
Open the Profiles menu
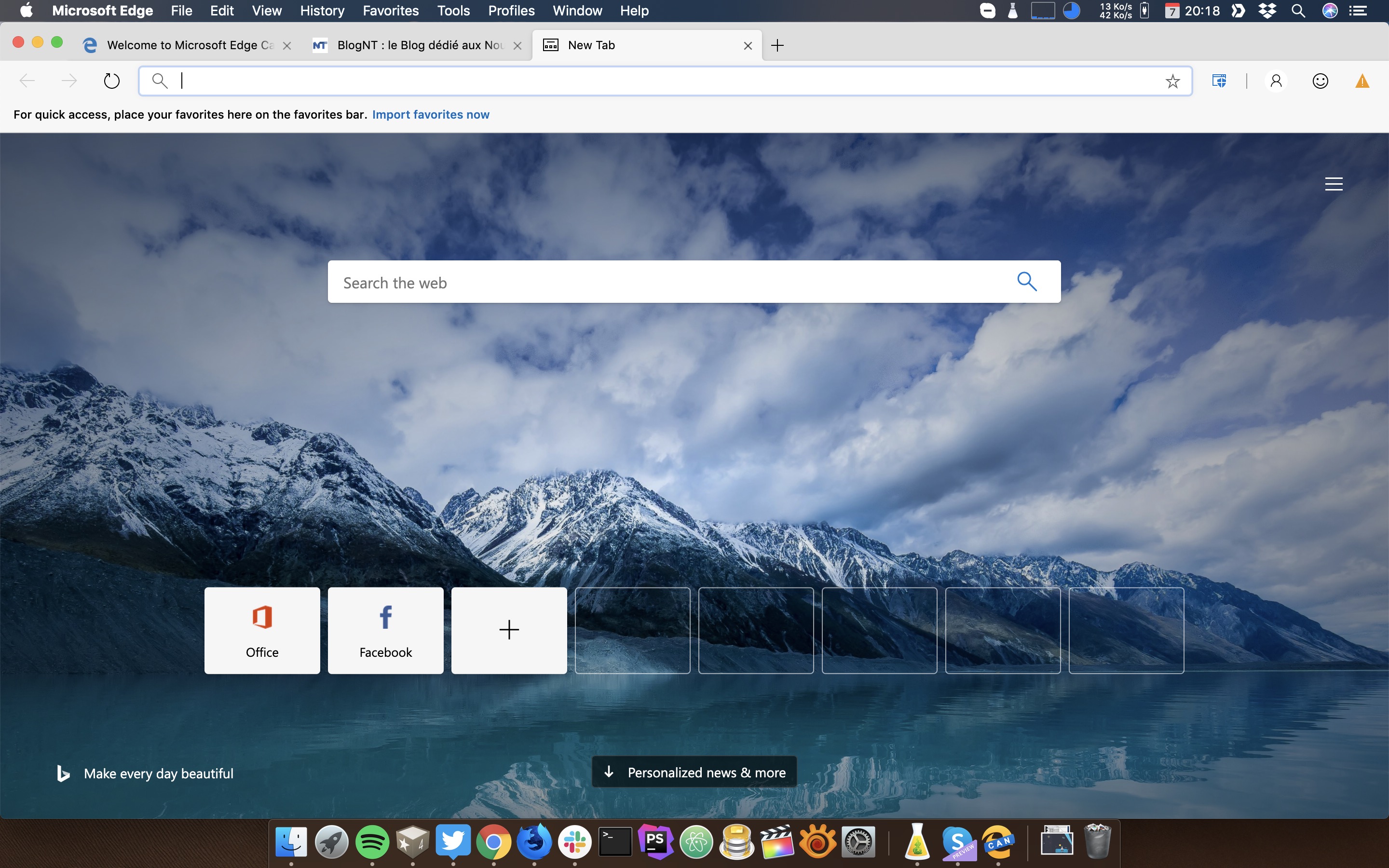(511, 11)
